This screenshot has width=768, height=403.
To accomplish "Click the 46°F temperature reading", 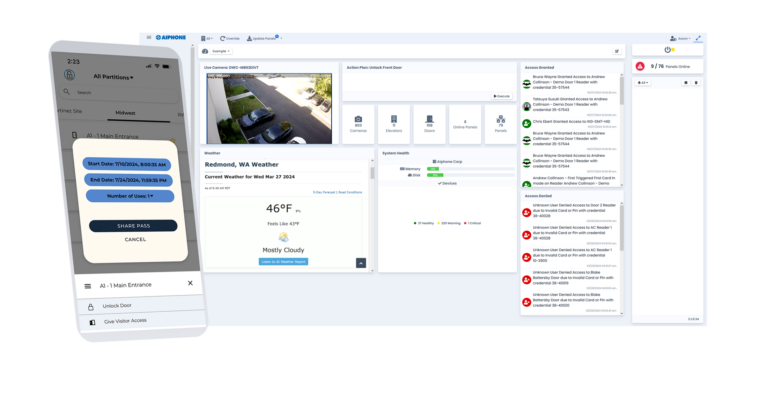I will (x=279, y=209).
